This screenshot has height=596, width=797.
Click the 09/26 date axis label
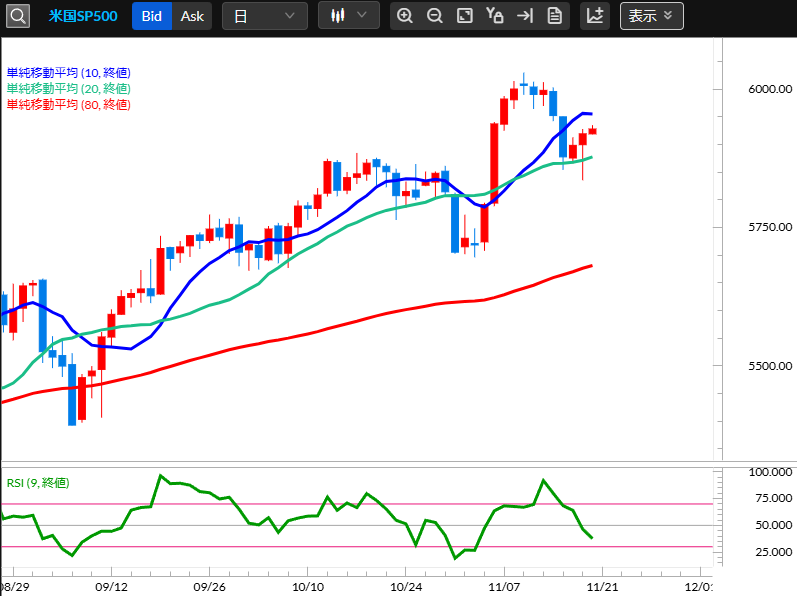point(209,587)
